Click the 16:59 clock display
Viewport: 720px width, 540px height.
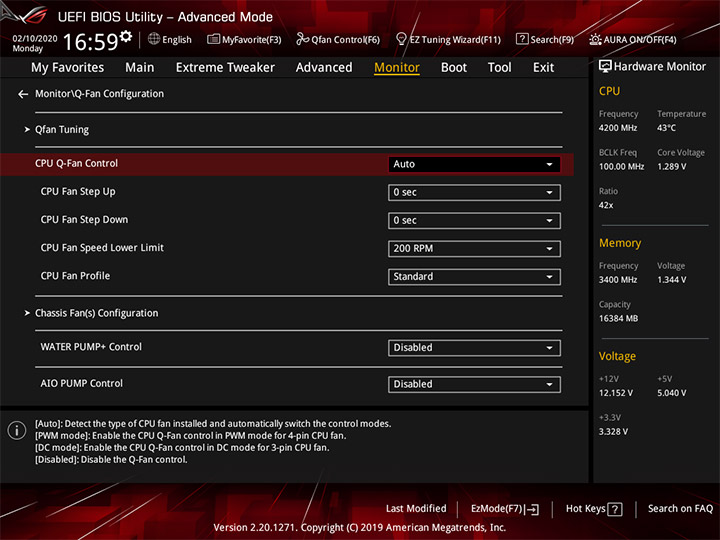pyautogui.click(x=90, y=42)
